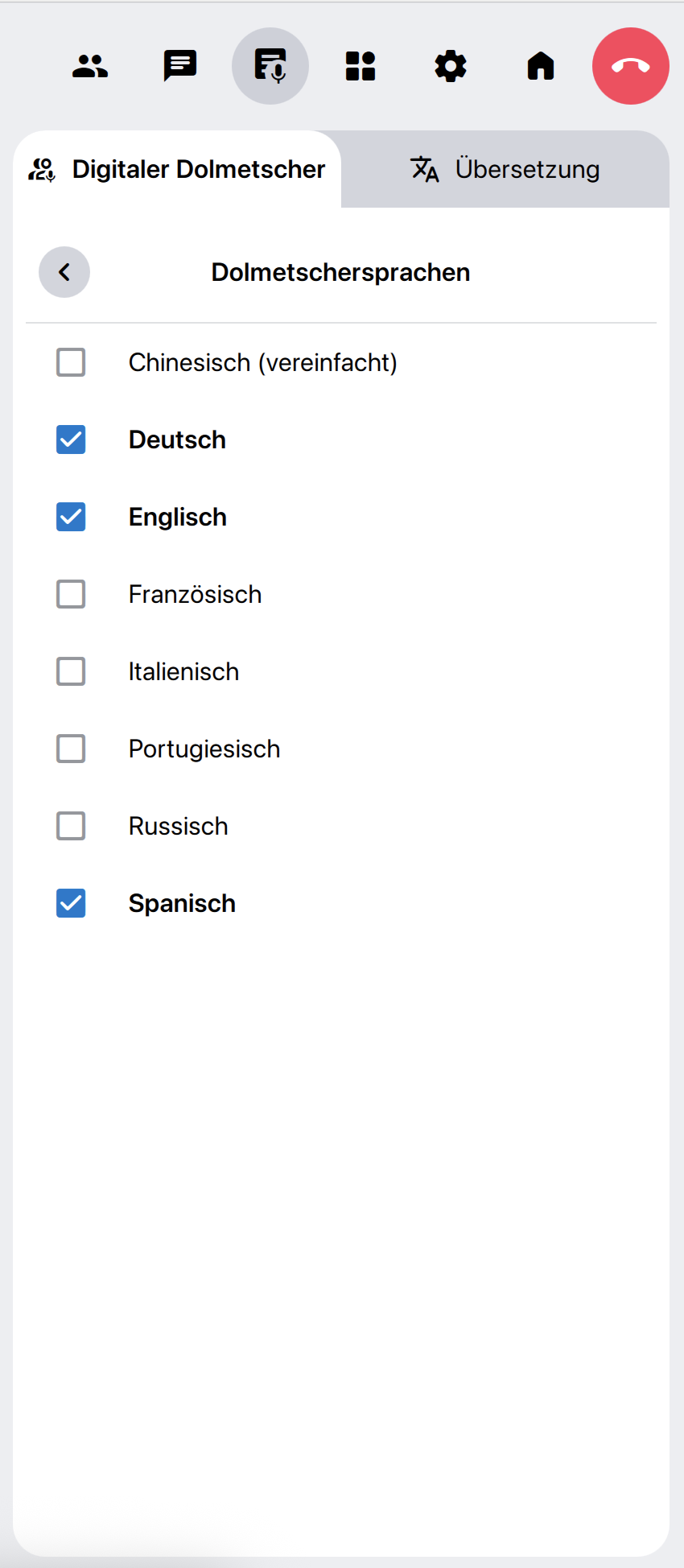684x1568 pixels.
Task: Open the participants list icon
Action: [90, 66]
